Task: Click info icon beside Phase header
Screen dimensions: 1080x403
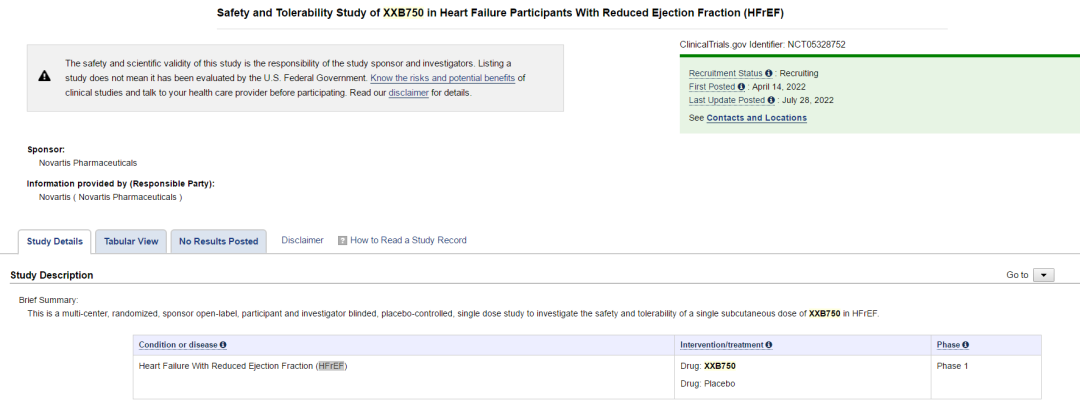Action: pyautogui.click(x=965, y=345)
